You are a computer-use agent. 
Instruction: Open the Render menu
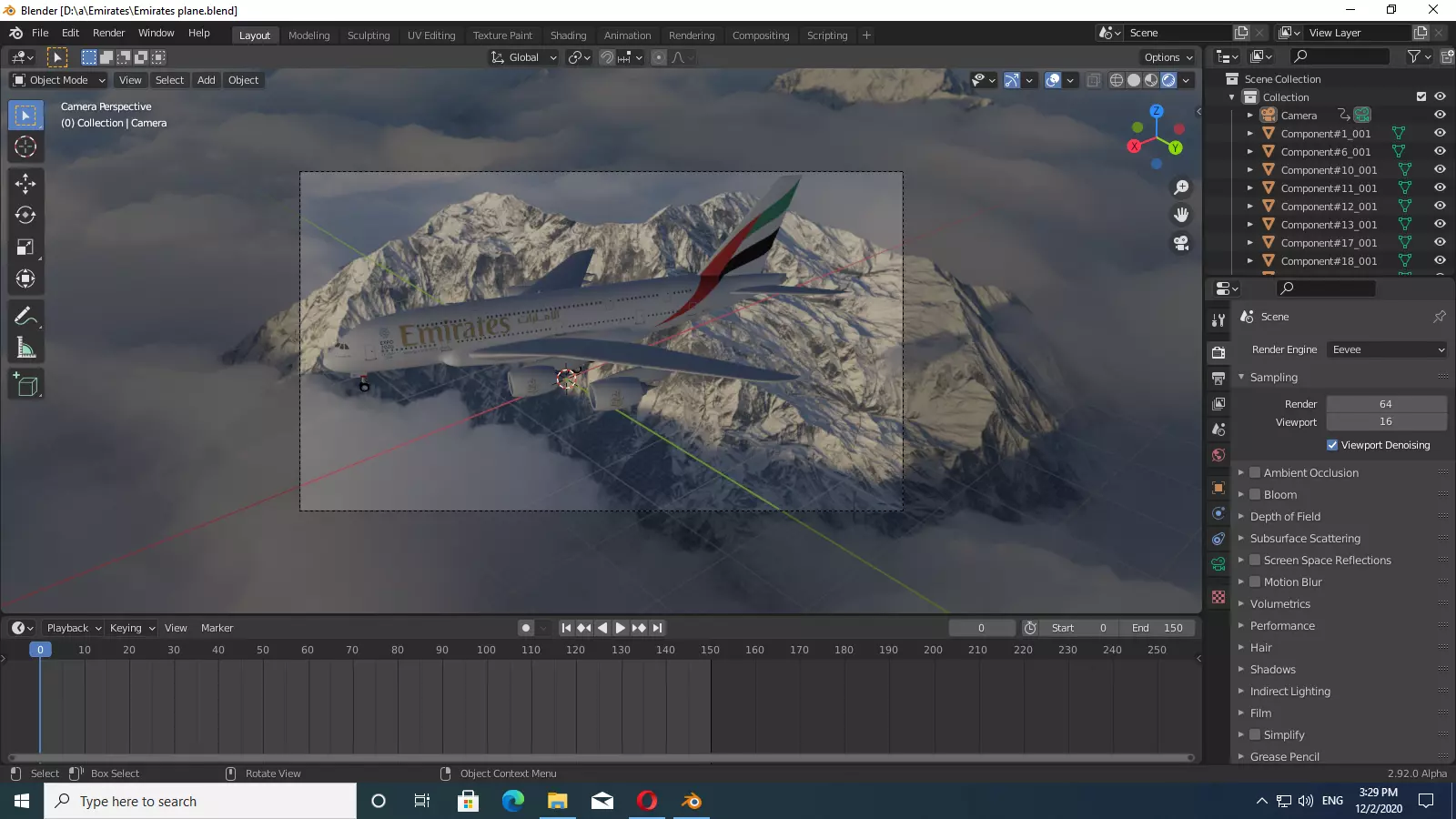coord(108,33)
